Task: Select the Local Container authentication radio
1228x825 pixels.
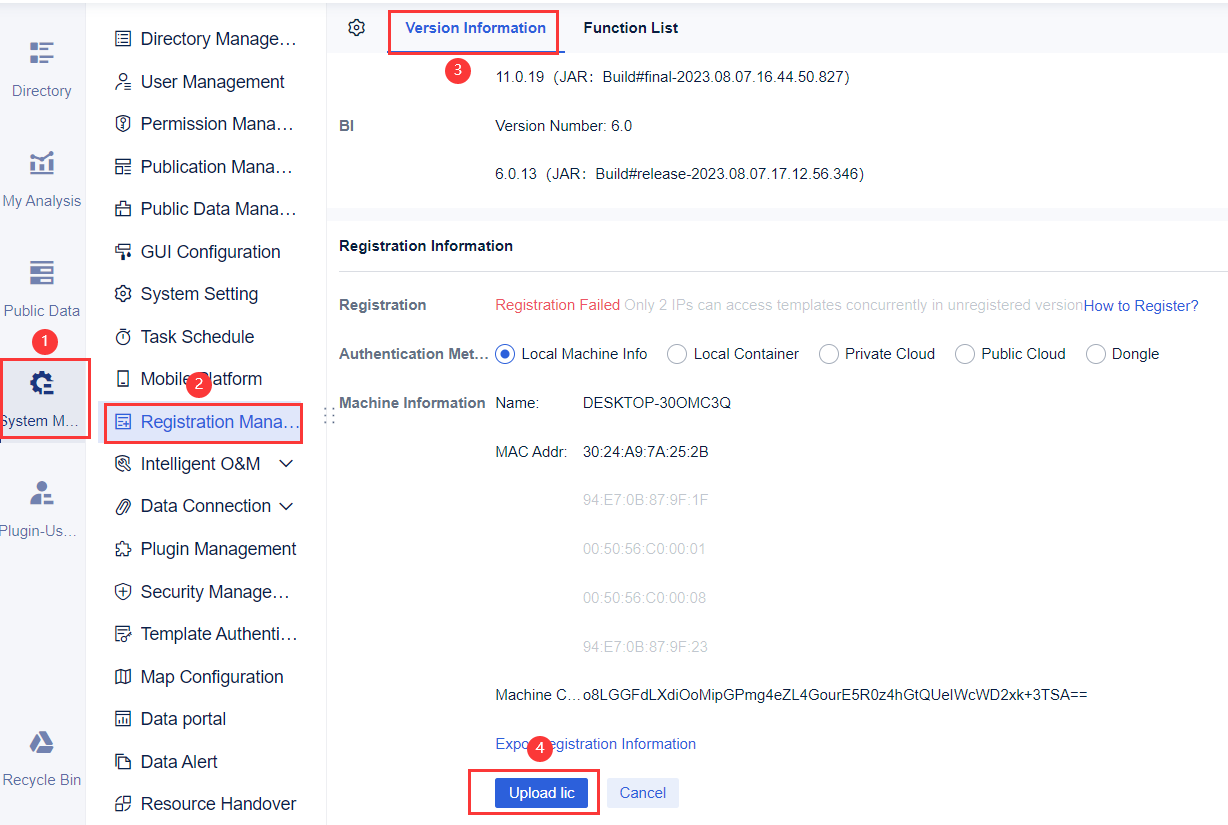Action: [x=676, y=353]
